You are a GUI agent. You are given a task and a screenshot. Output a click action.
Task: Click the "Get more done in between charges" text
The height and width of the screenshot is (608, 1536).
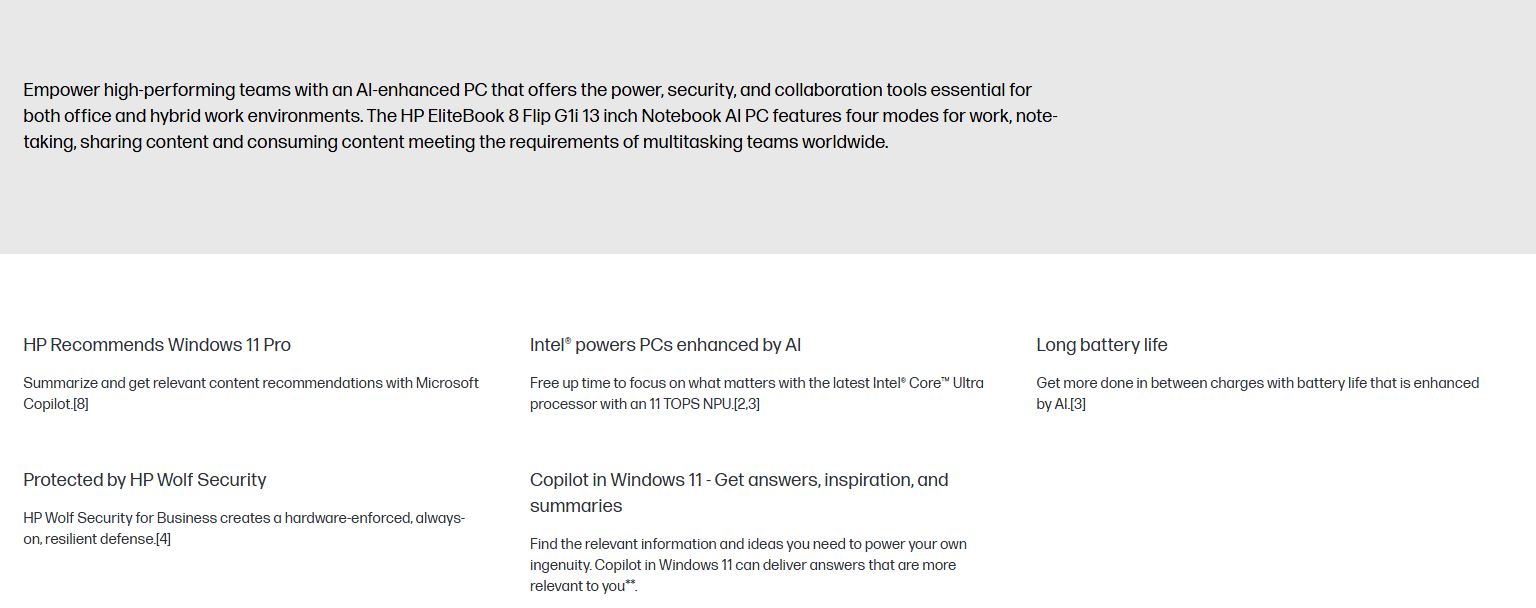(1257, 383)
